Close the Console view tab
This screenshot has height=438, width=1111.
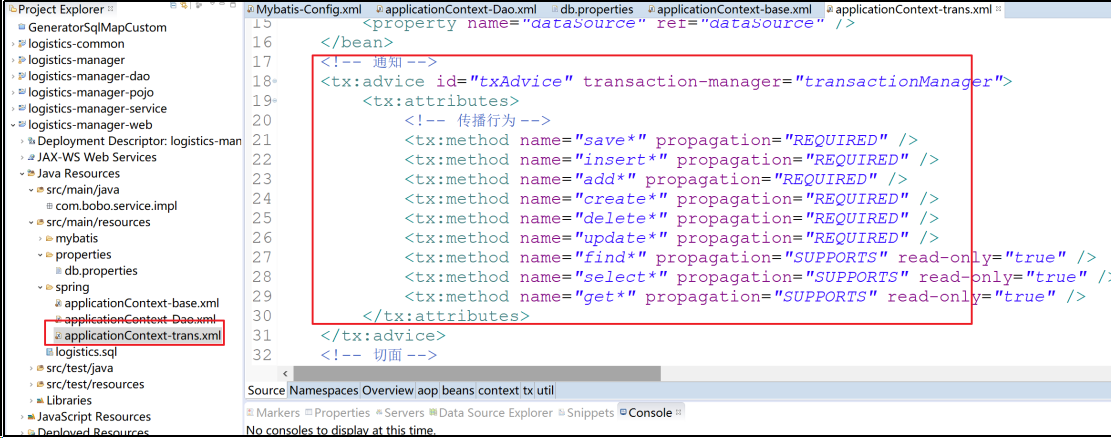678,412
